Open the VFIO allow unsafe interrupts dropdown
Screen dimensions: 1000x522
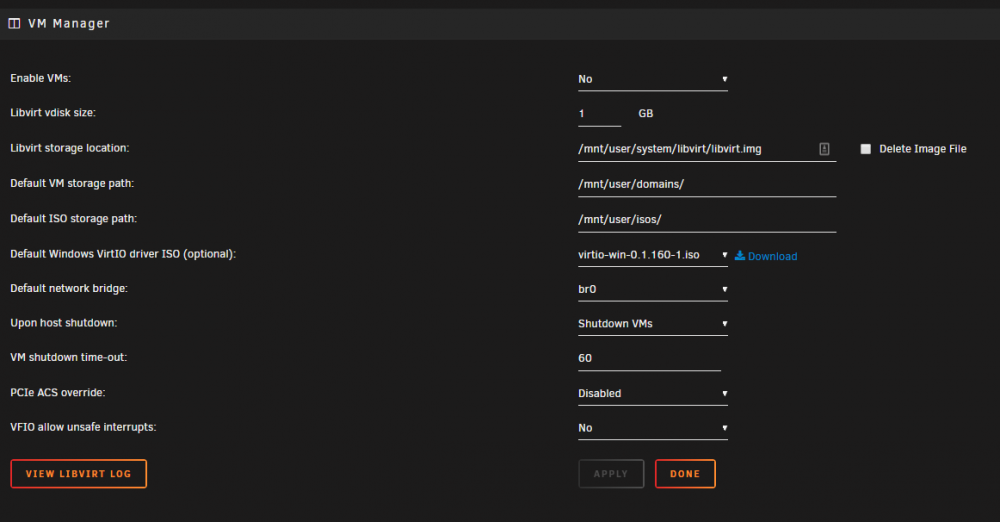pos(652,428)
